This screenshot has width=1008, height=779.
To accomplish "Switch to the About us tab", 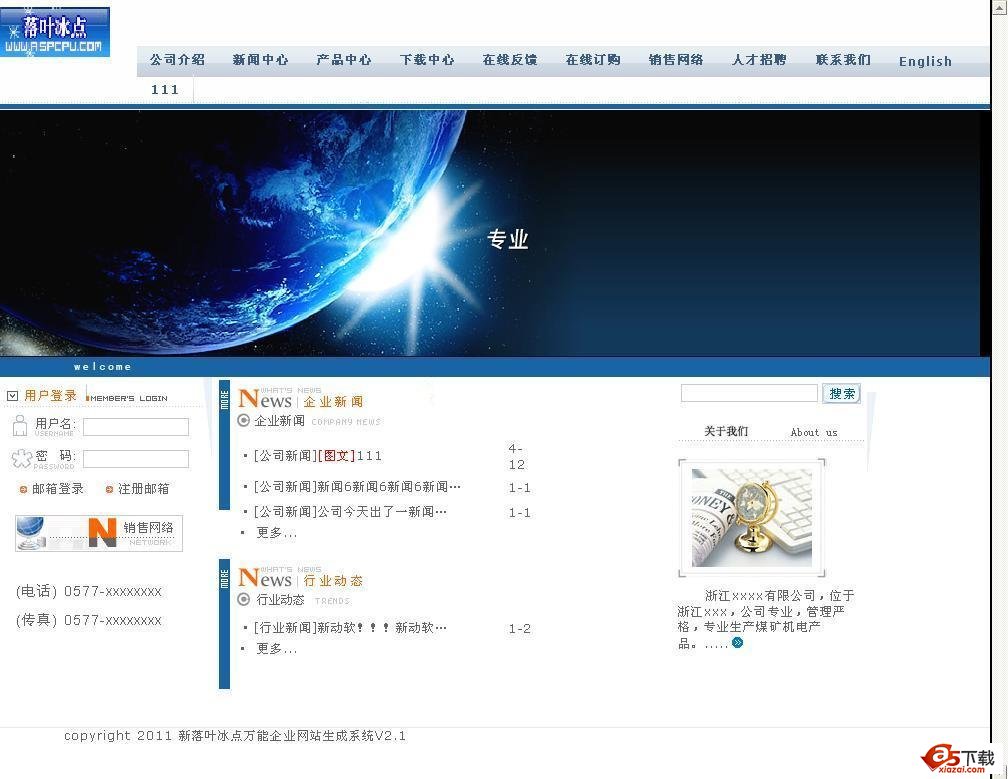I will click(x=813, y=432).
